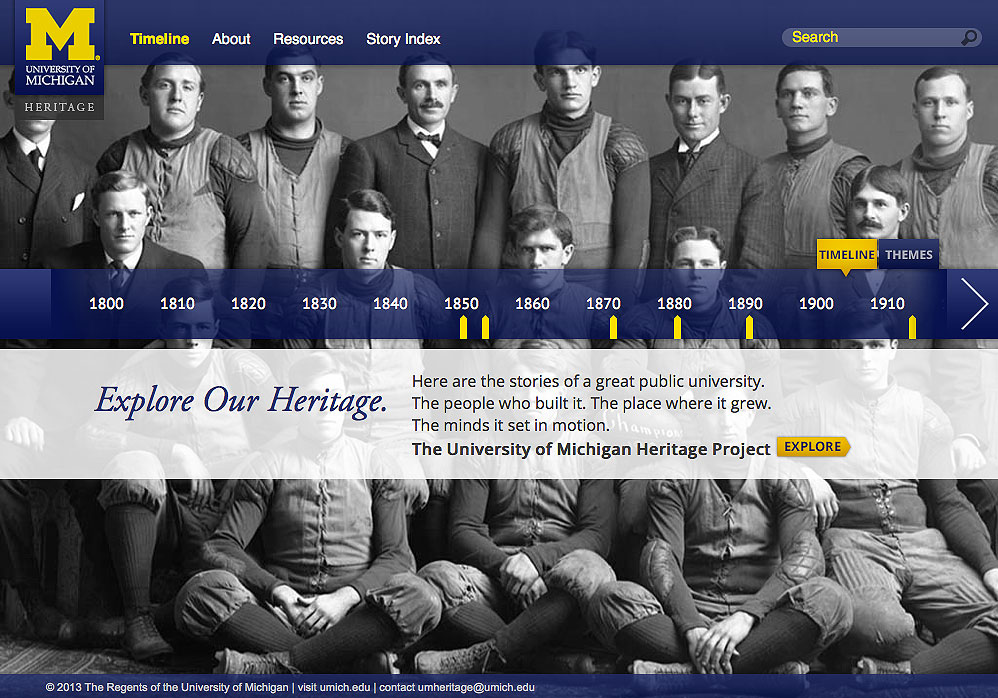Select decade 1870 on timeline
This screenshot has height=698, width=998.
[603, 304]
